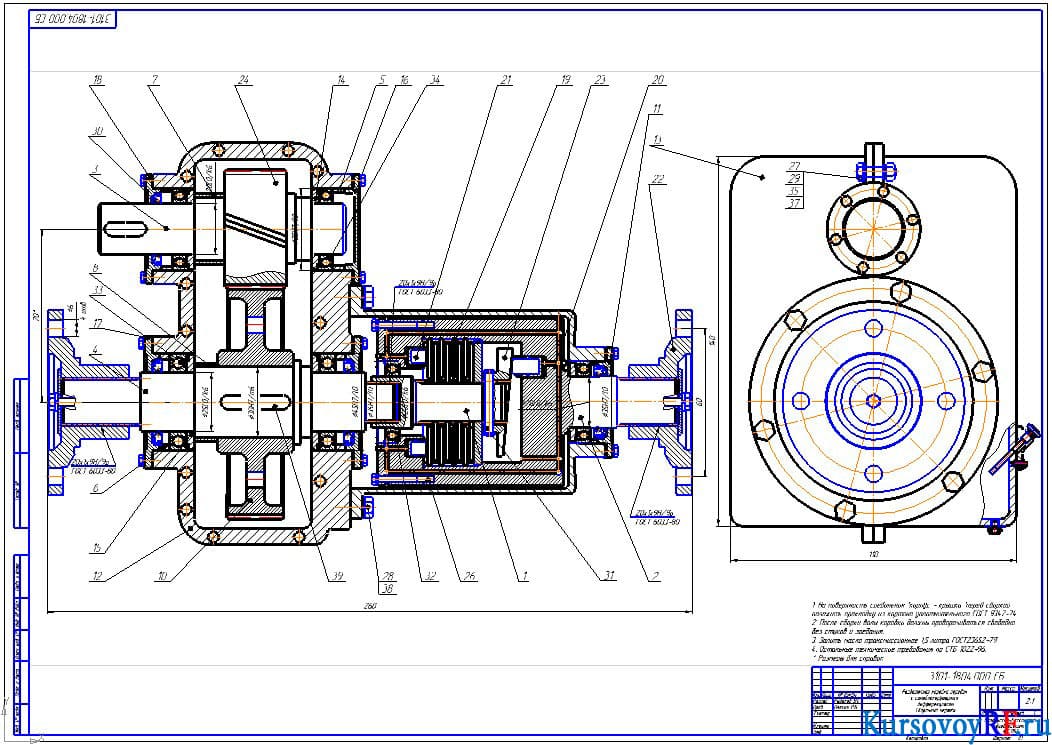Select part callout number 20
This screenshot has height=745, width=1052.
658,80
